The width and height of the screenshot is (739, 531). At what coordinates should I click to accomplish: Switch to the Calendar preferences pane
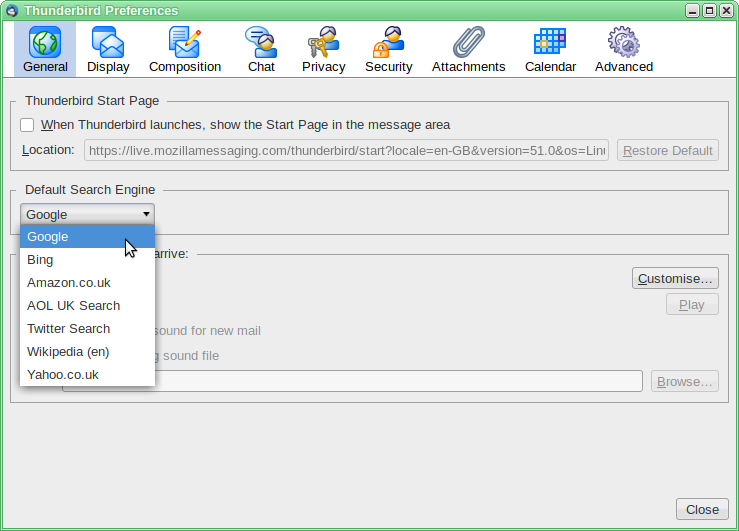point(550,49)
